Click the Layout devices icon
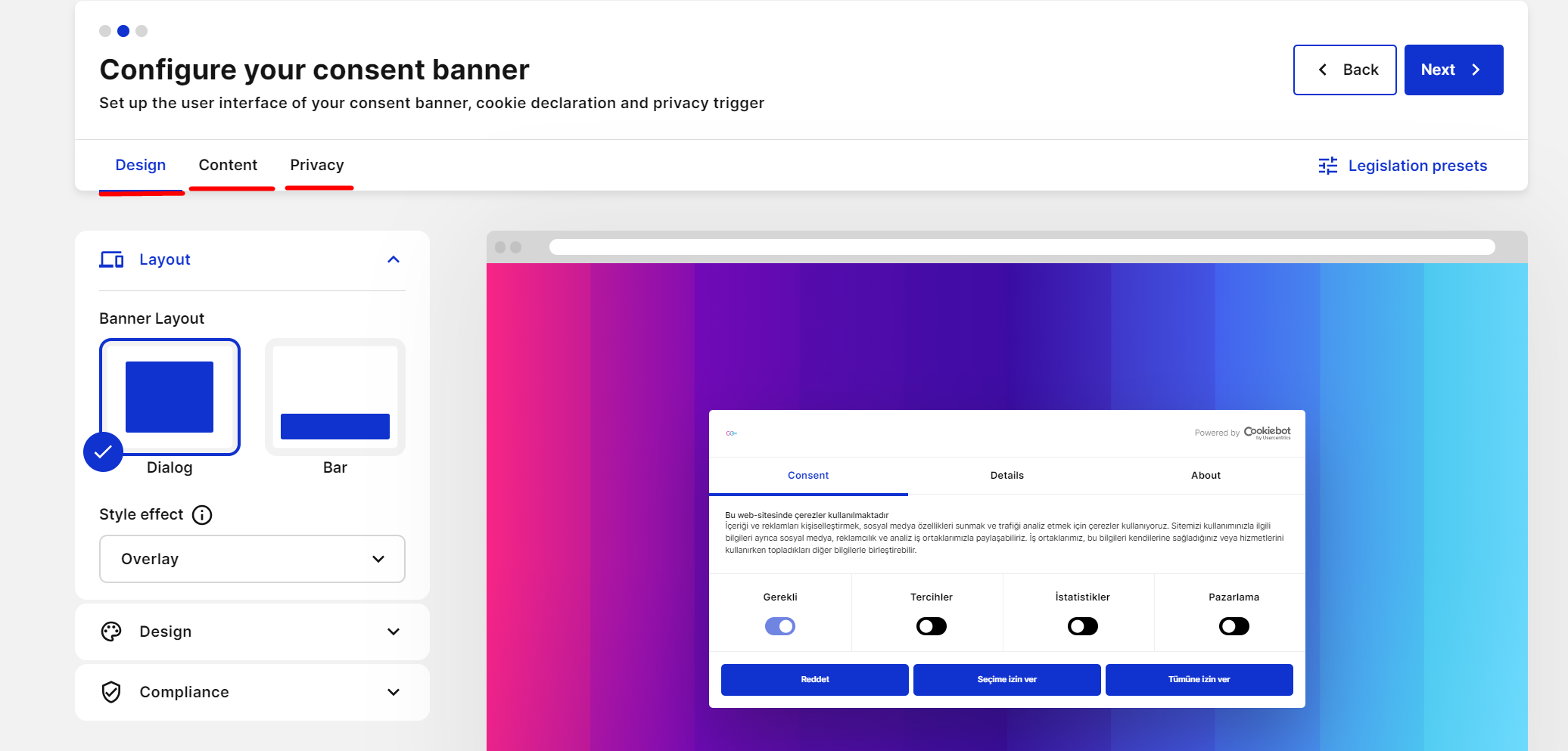Screen dimensions: 1568x751 [x=112, y=259]
